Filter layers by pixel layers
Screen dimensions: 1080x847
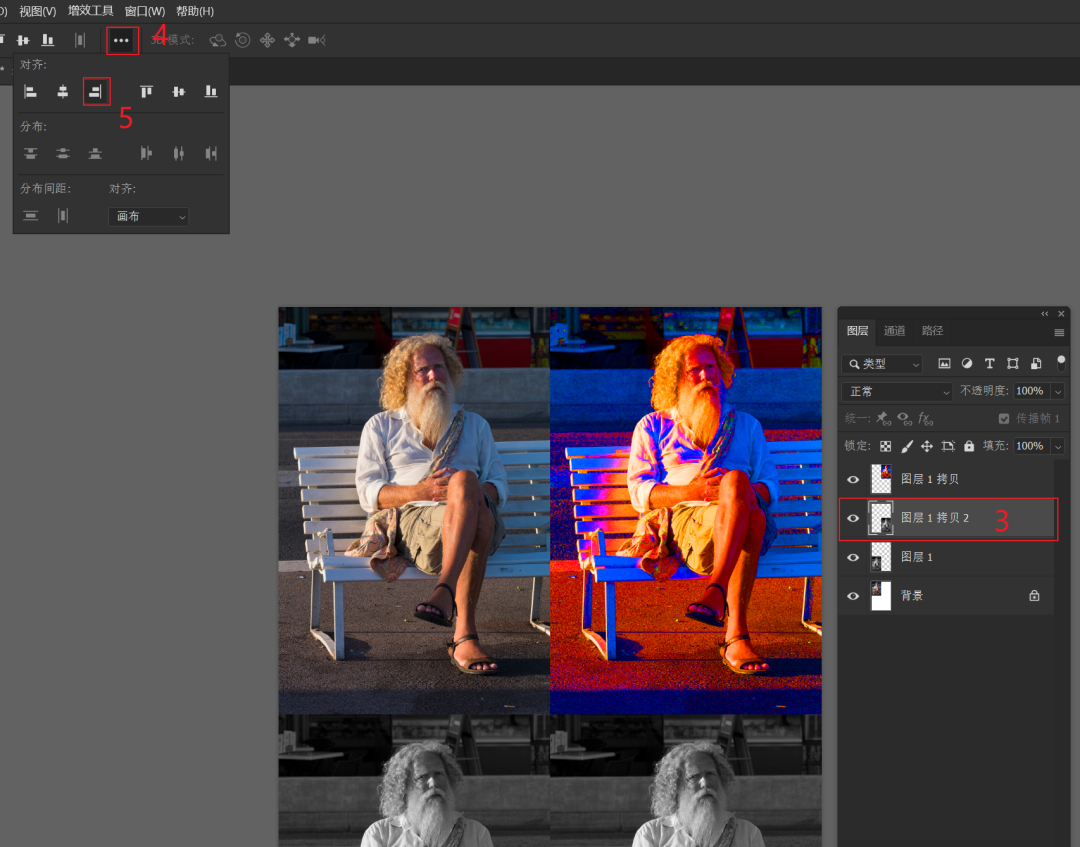(944, 364)
